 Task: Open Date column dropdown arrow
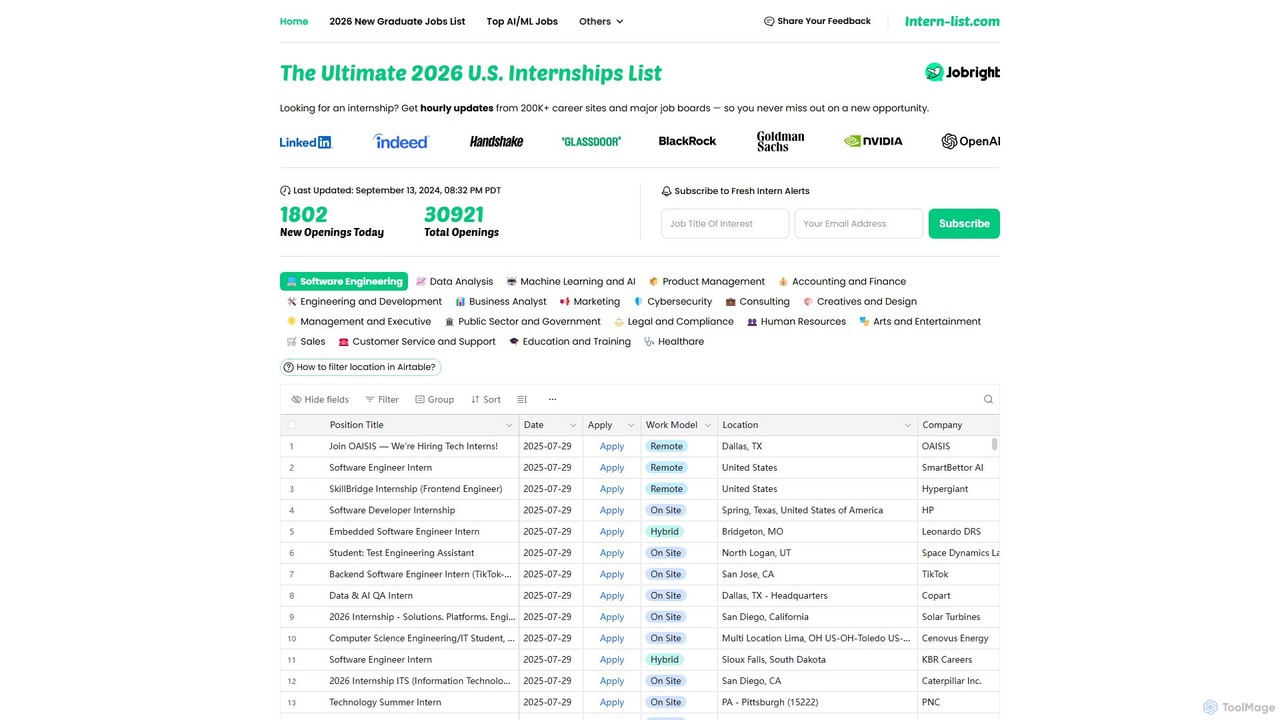click(573, 425)
